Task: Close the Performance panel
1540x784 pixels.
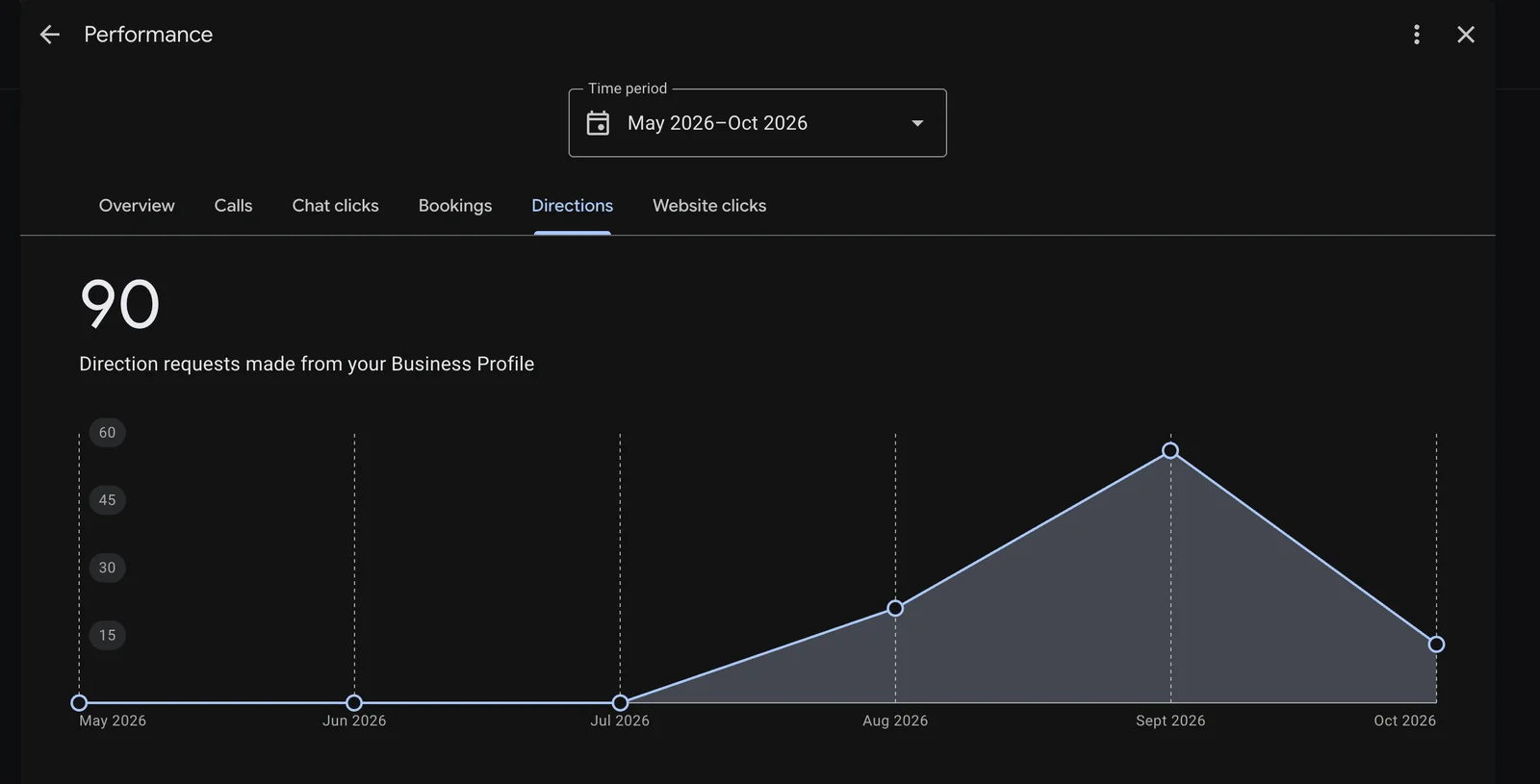Action: click(1466, 35)
